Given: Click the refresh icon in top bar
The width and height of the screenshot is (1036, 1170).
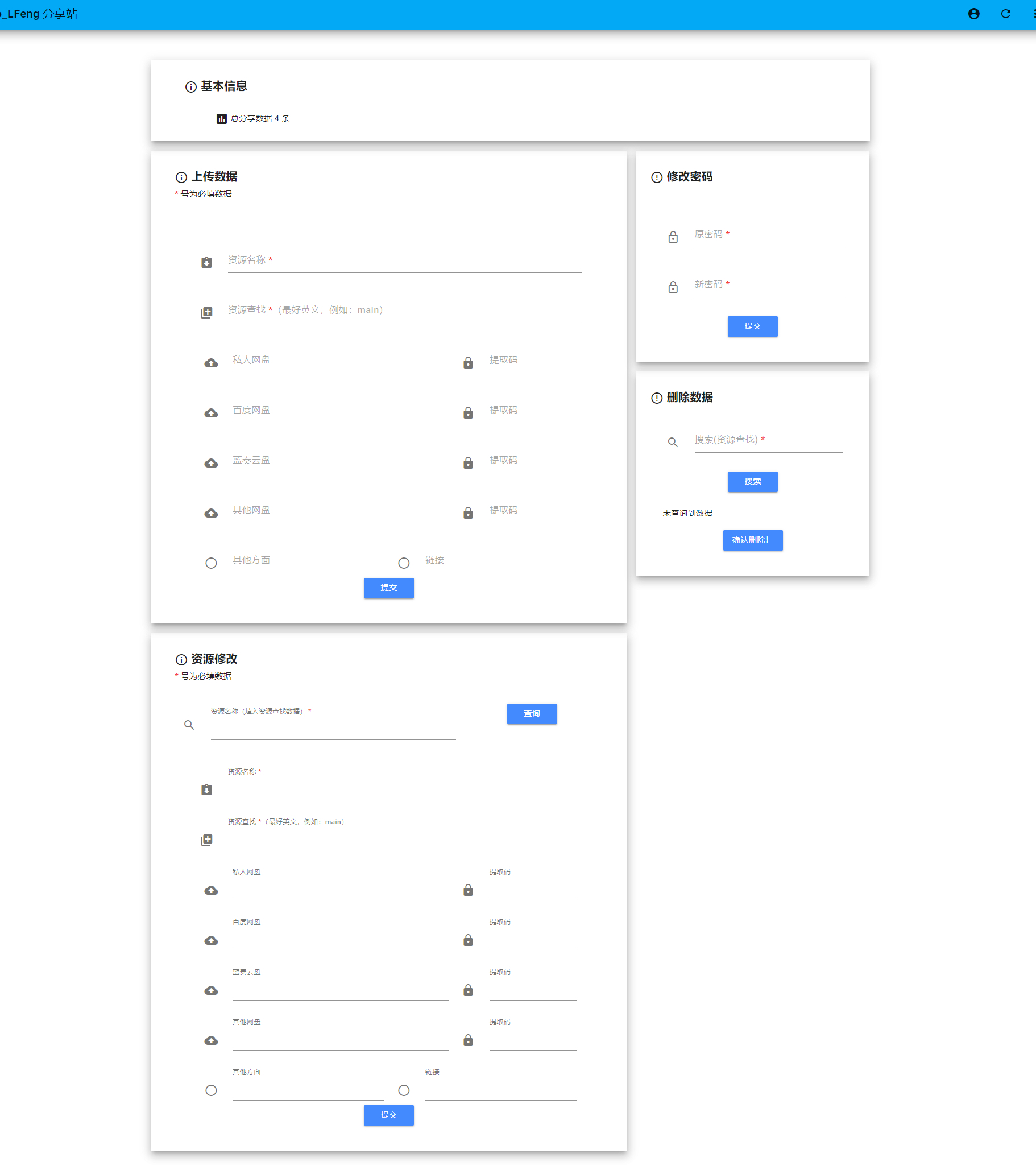Looking at the screenshot, I should tap(1006, 14).
